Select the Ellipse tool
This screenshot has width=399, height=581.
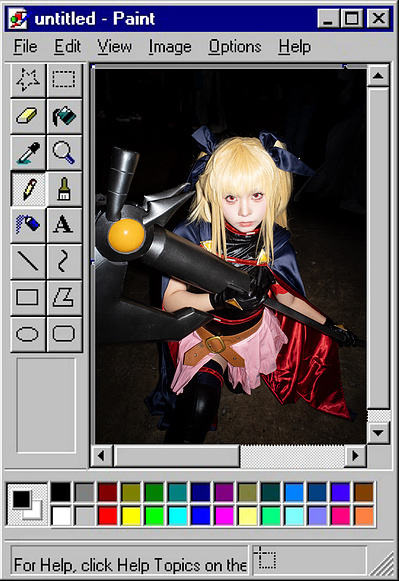pyautogui.click(x=28, y=334)
